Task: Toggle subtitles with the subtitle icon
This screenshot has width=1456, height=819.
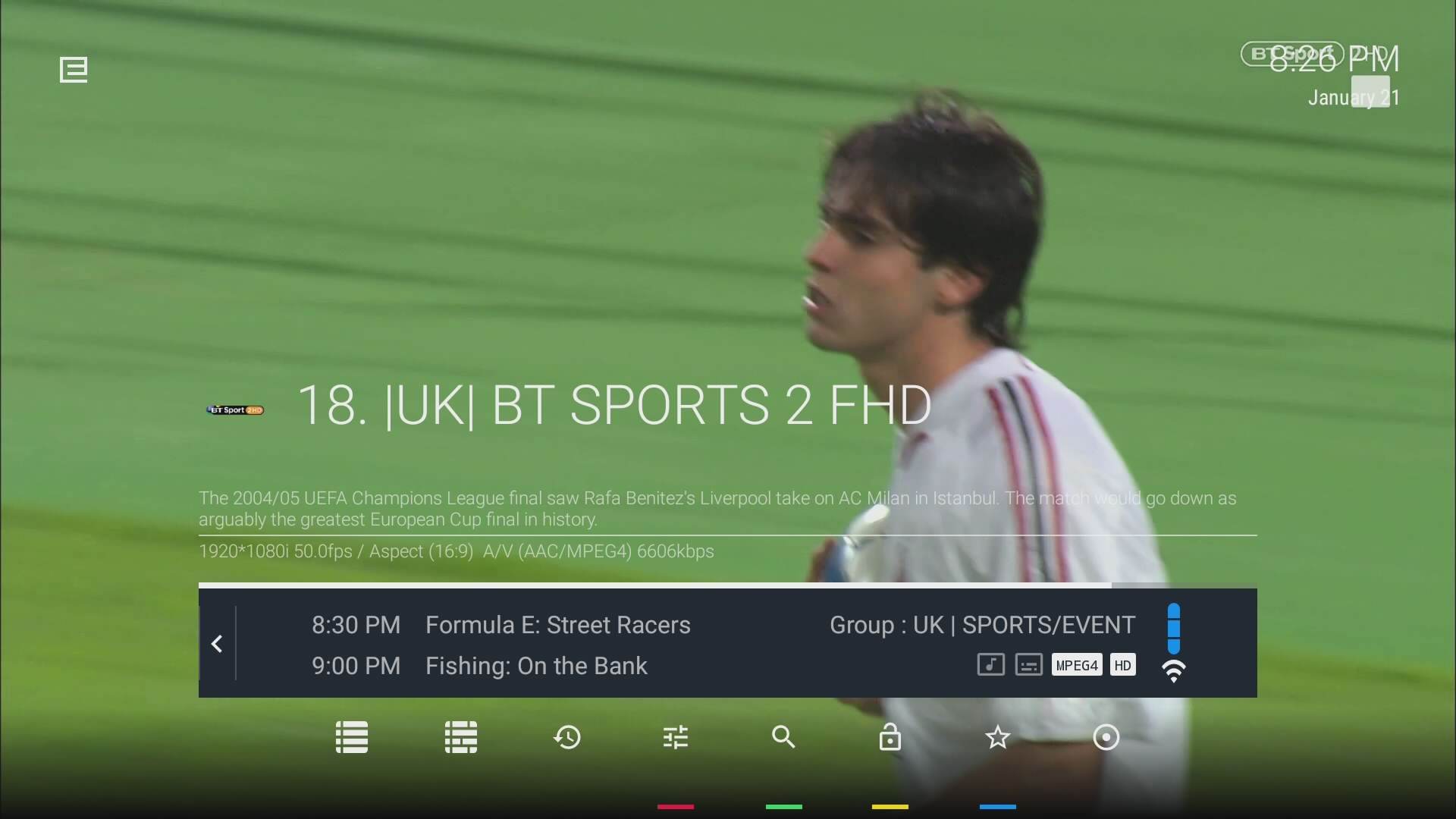Action: (x=1028, y=664)
